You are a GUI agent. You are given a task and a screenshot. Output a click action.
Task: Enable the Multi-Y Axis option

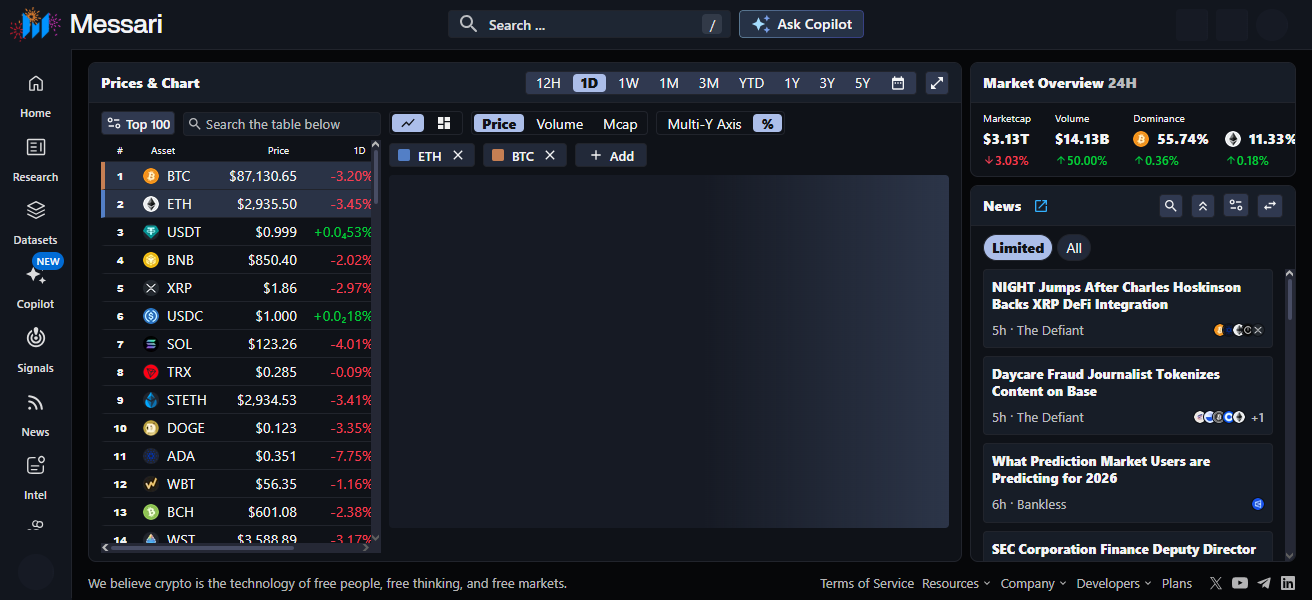[x=704, y=124]
